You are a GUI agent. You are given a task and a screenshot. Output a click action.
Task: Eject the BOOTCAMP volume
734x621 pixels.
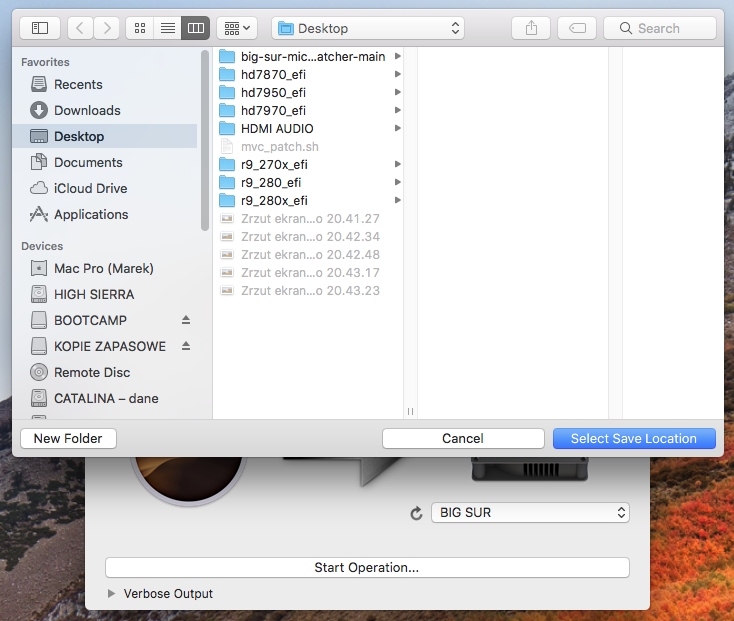tap(186, 320)
